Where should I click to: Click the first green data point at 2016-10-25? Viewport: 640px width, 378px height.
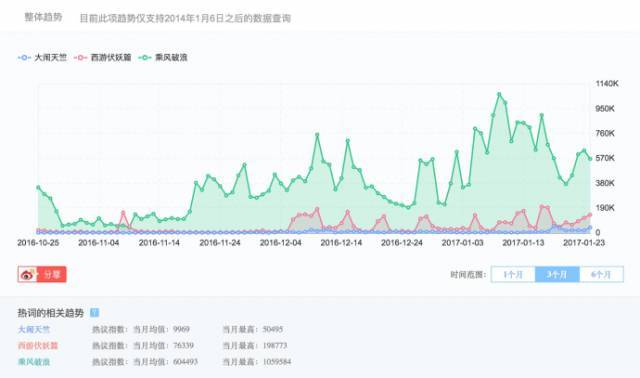pyautogui.click(x=38, y=187)
